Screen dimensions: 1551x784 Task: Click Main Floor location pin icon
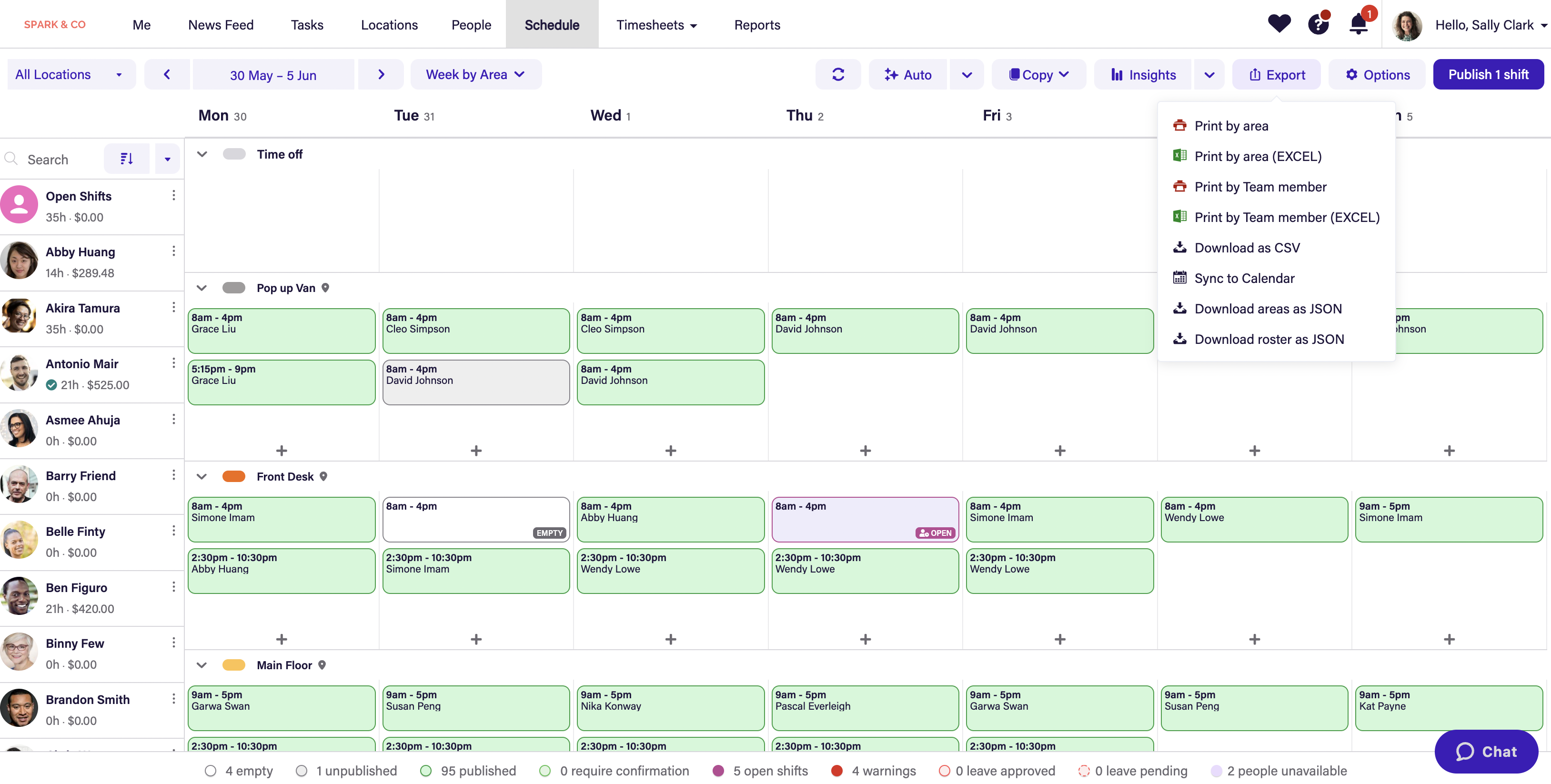[x=322, y=665]
